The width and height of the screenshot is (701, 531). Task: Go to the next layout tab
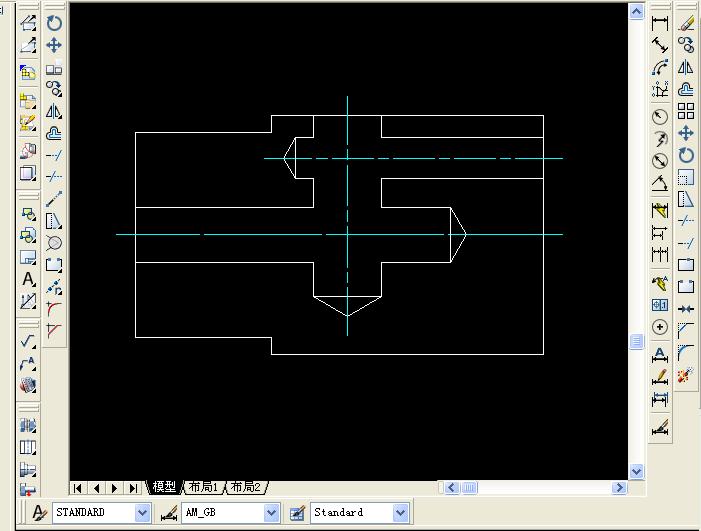[x=114, y=488]
